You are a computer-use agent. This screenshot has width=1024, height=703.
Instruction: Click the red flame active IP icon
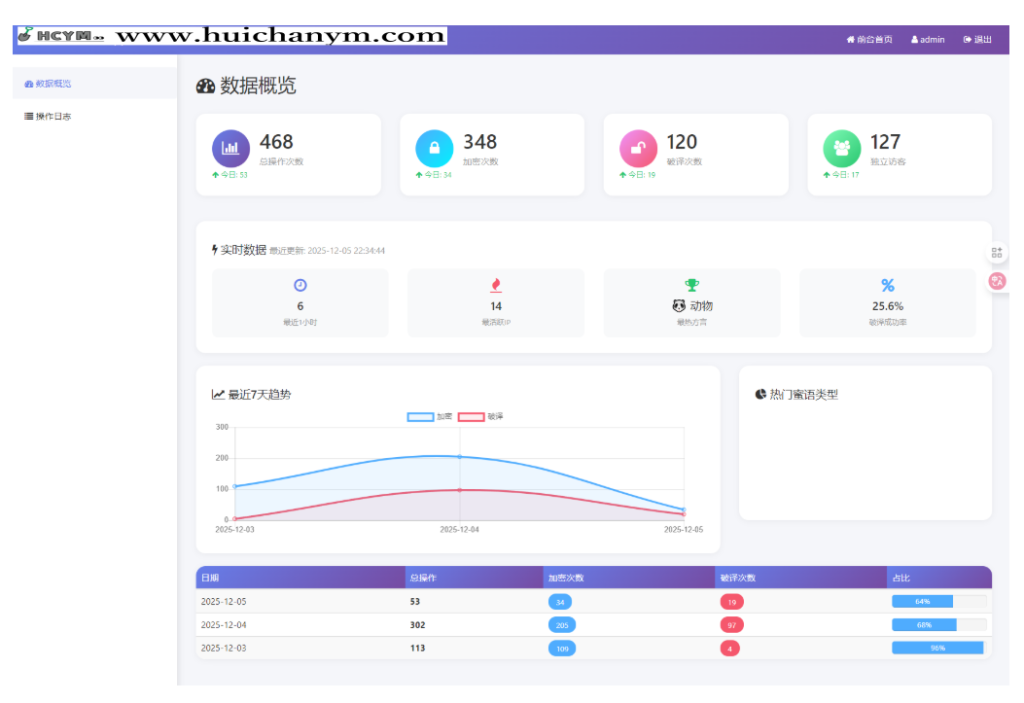point(496,286)
